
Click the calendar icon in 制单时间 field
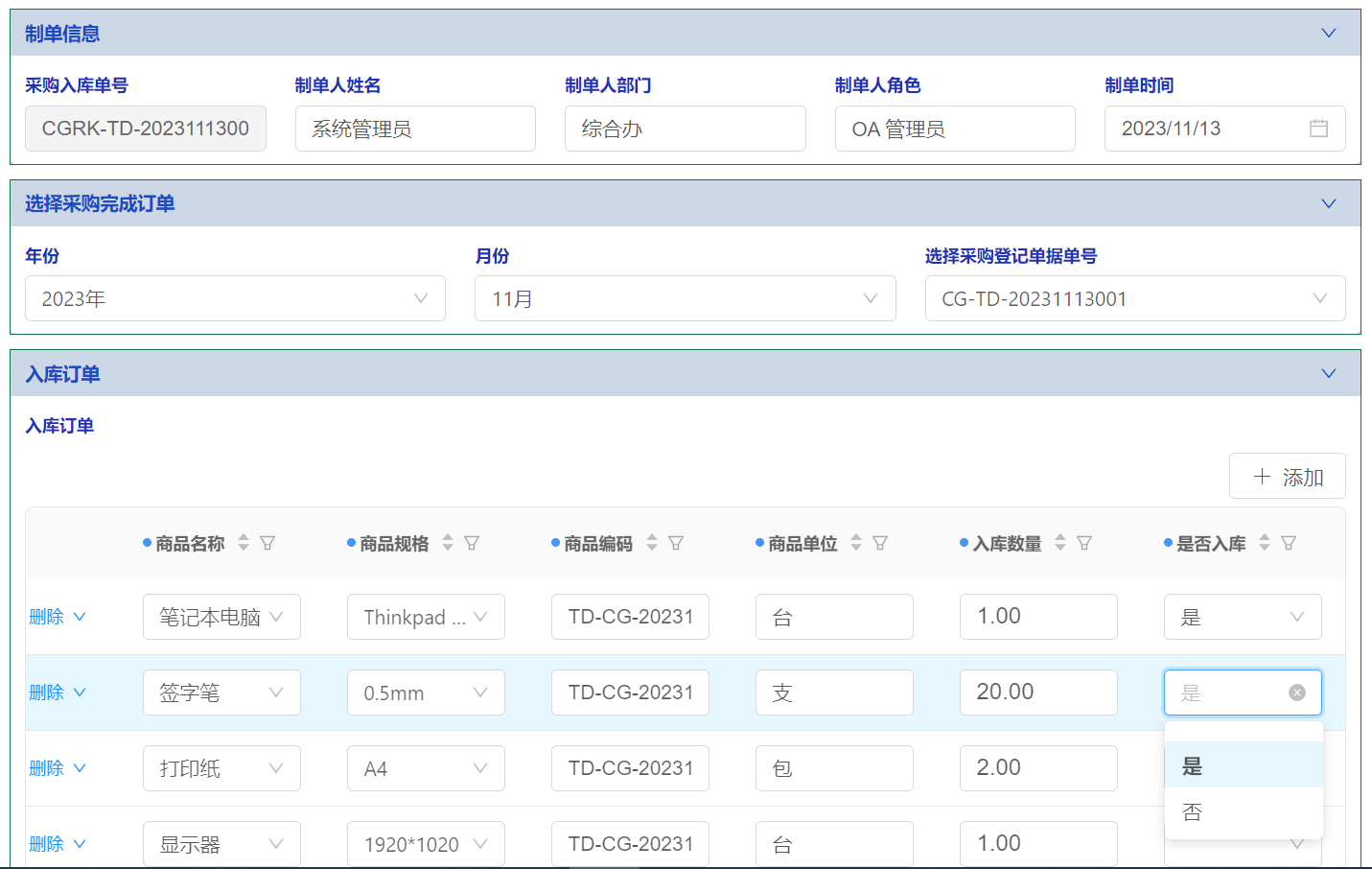pos(1318,129)
